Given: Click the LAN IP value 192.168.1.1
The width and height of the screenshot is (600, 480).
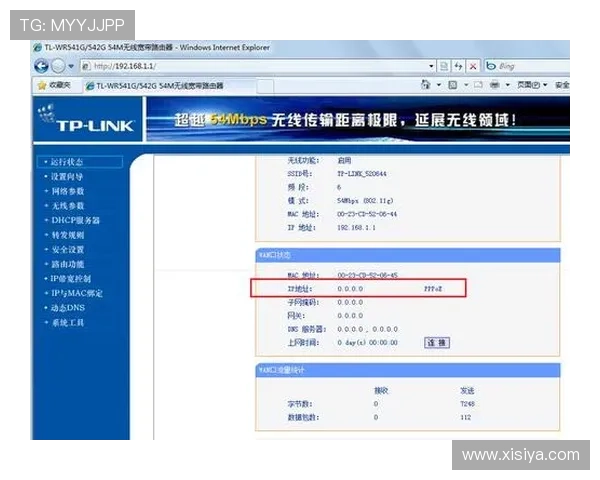Looking at the screenshot, I should 356,227.
